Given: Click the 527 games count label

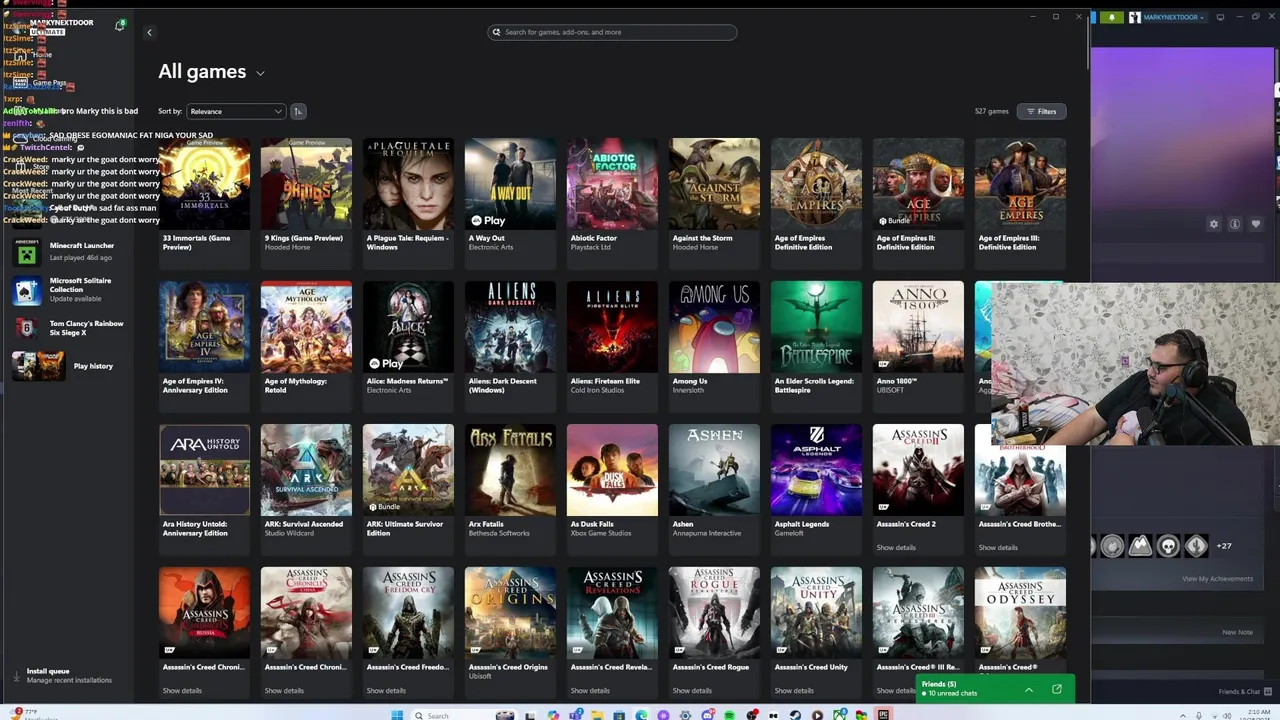Looking at the screenshot, I should tap(991, 111).
